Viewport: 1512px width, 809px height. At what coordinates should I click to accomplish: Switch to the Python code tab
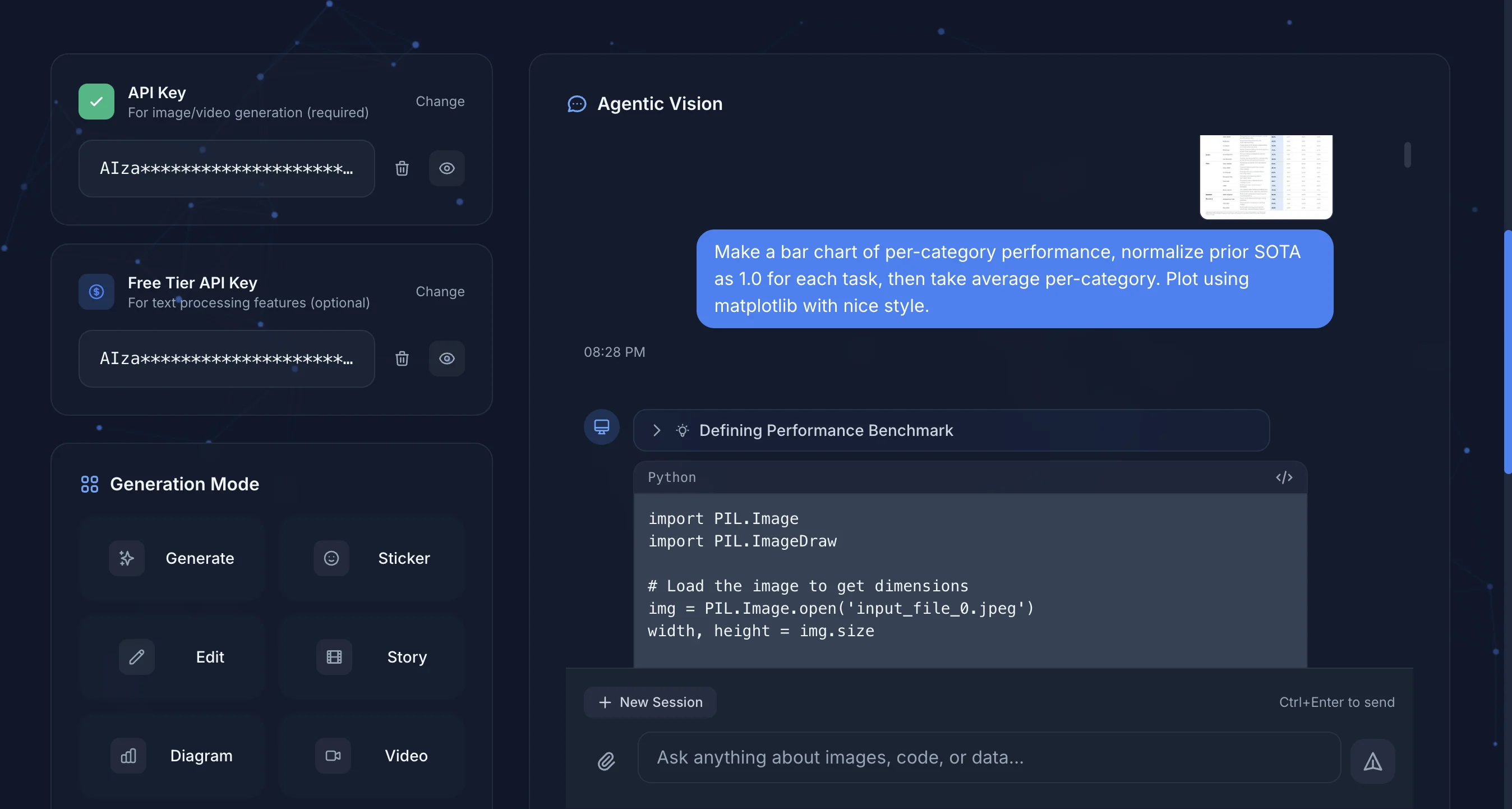pos(672,477)
